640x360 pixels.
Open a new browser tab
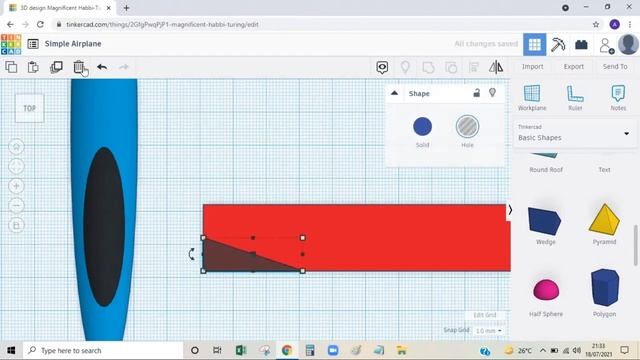point(126,8)
